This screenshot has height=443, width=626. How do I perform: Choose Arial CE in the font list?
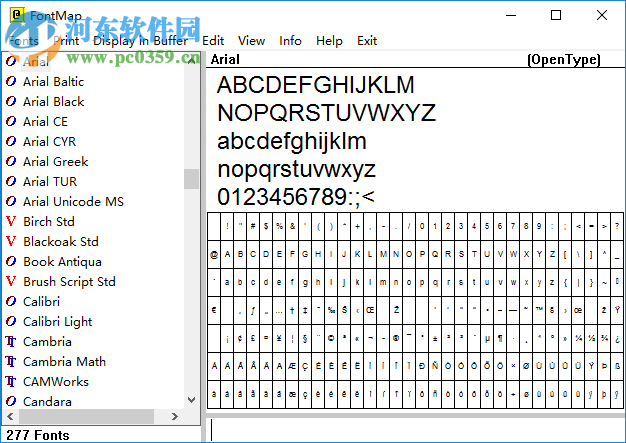click(45, 121)
